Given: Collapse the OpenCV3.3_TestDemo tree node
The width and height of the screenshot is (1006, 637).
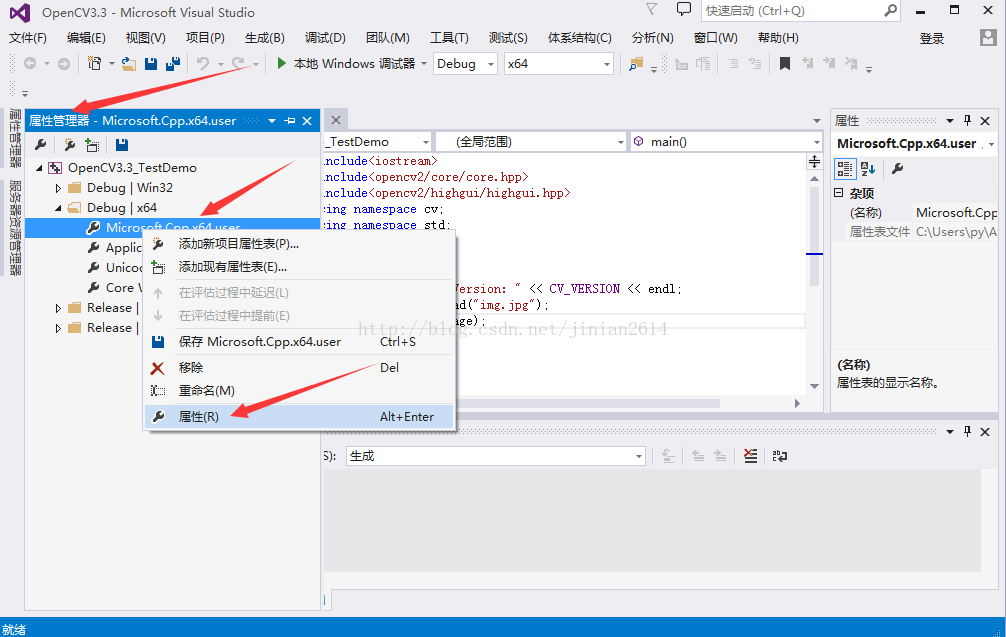Looking at the screenshot, I should pos(39,168).
